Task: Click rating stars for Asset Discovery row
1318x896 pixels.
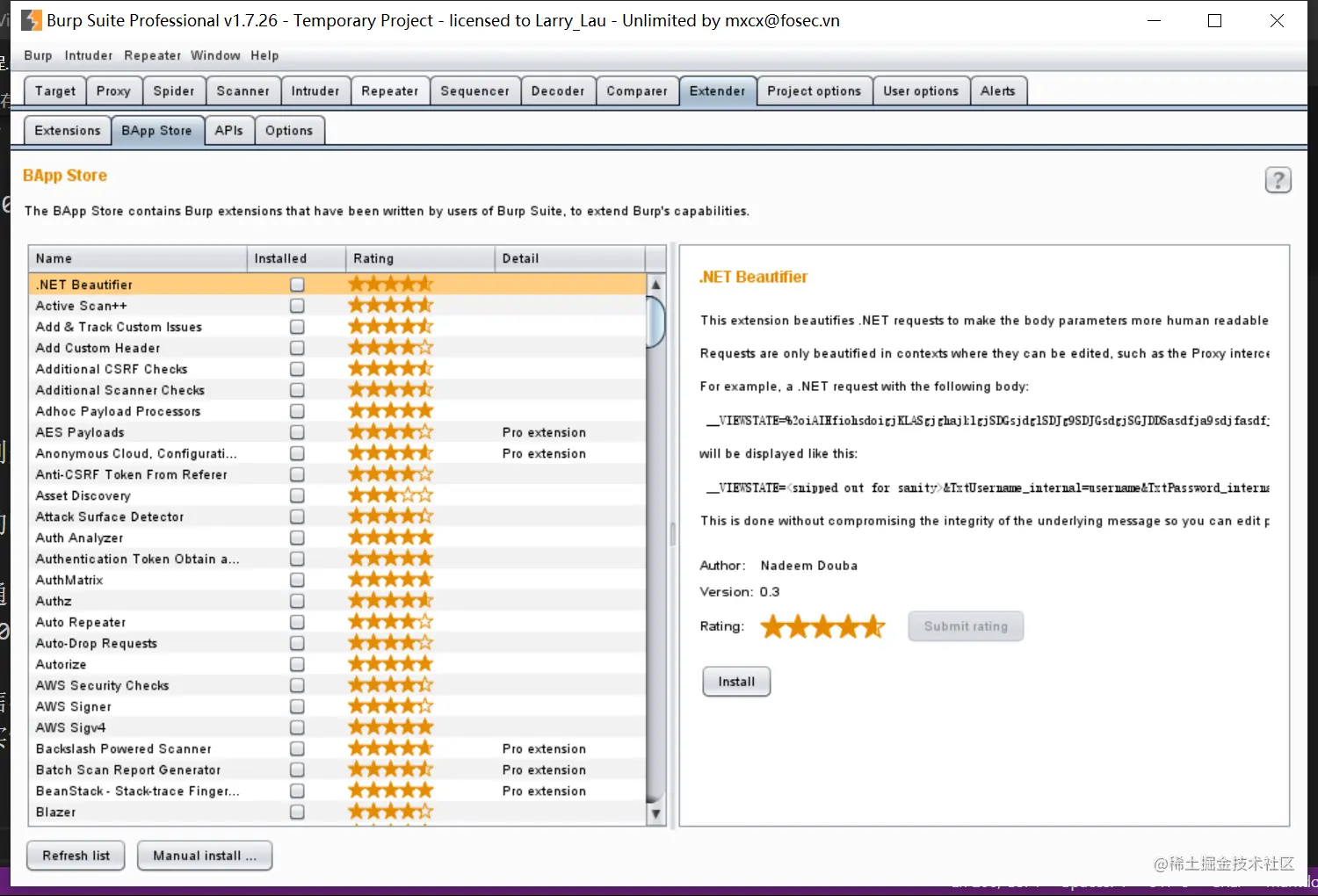Action: pyautogui.click(x=391, y=495)
